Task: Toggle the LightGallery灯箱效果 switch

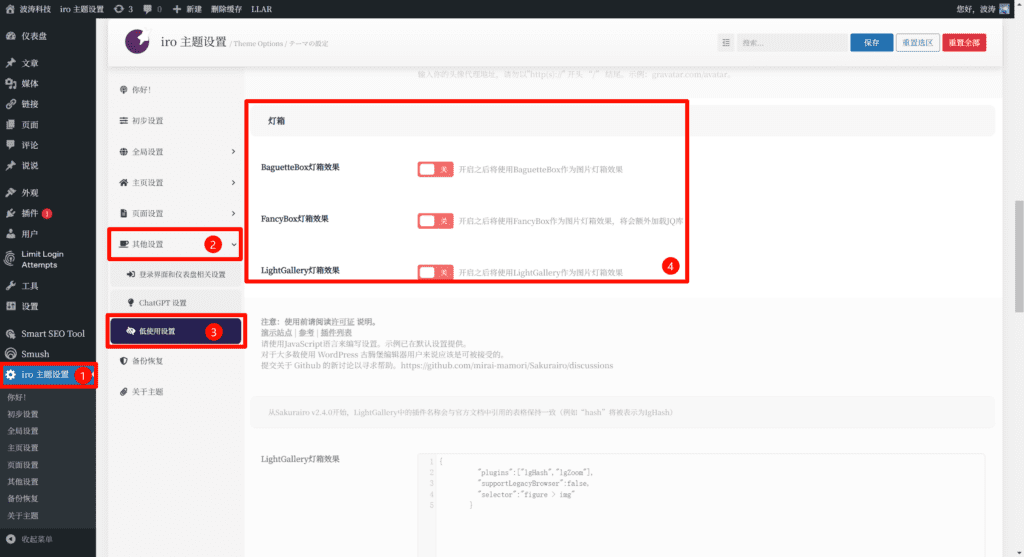Action: (x=435, y=272)
